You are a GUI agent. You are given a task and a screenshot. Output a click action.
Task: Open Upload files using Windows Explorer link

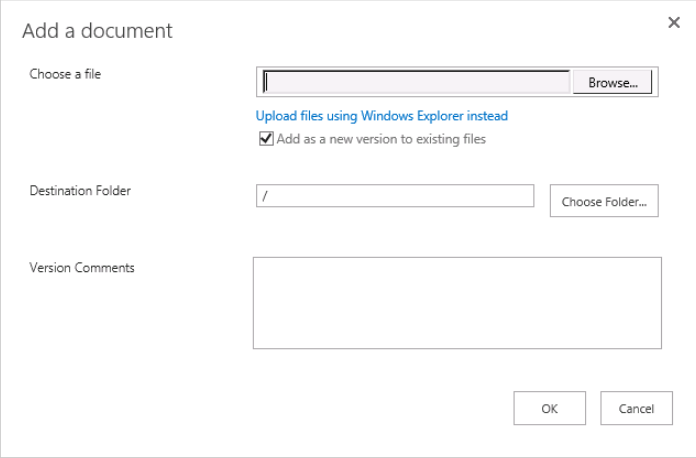[381, 116]
